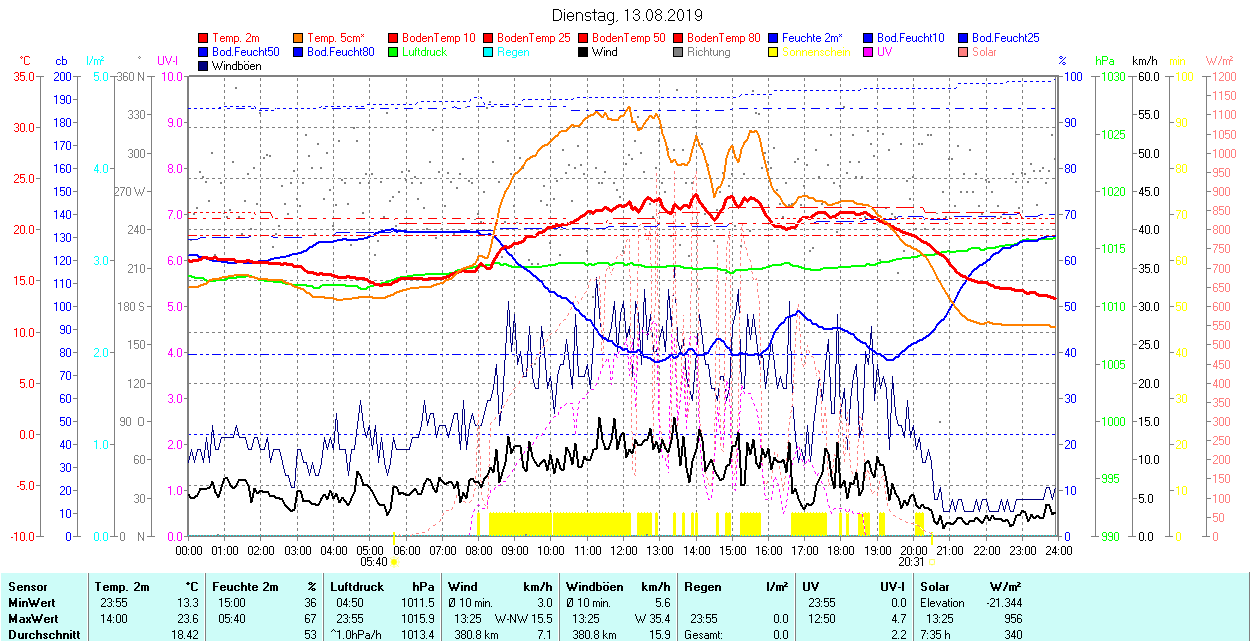Viewport: 1250px width, 641px height.
Task: Click the red Temp. 2m legend swatch
Action: click(204, 38)
